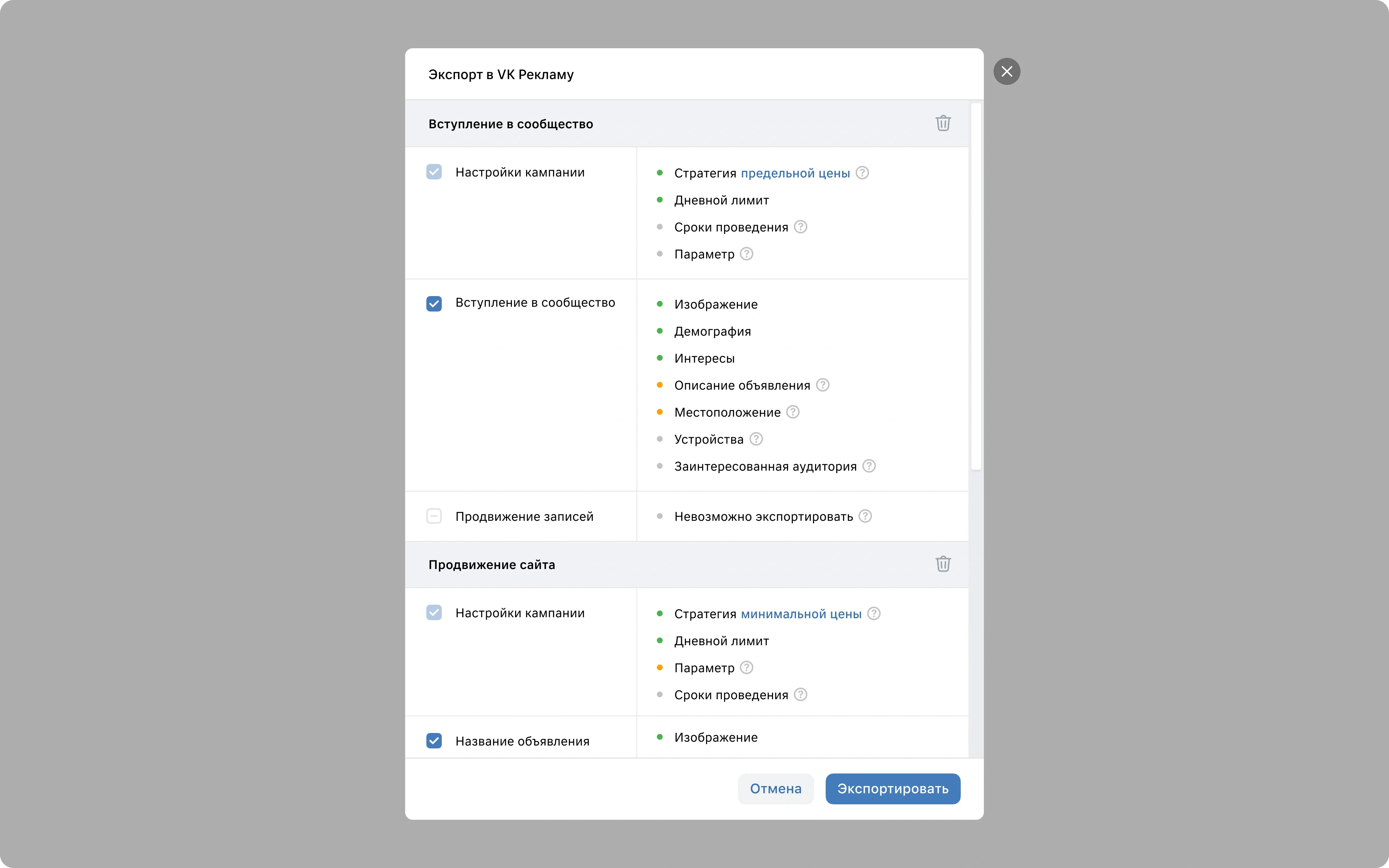Open help icon next to предельной цены strategy

pyautogui.click(x=862, y=173)
